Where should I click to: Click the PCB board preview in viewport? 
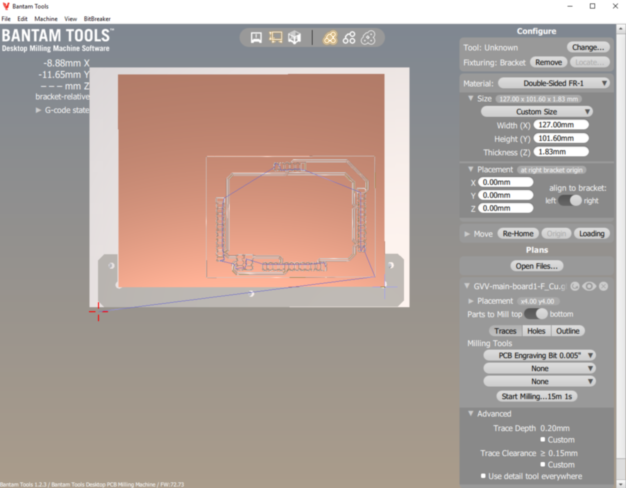click(251, 180)
